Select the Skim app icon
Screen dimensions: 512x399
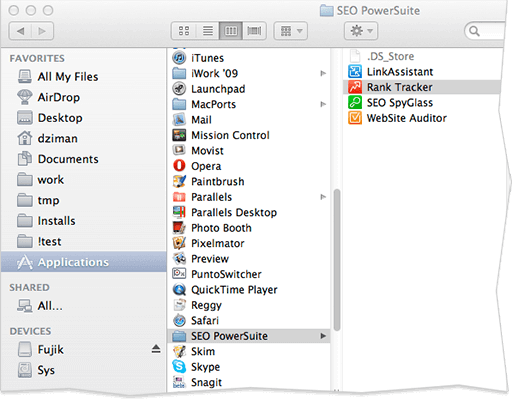(x=179, y=351)
